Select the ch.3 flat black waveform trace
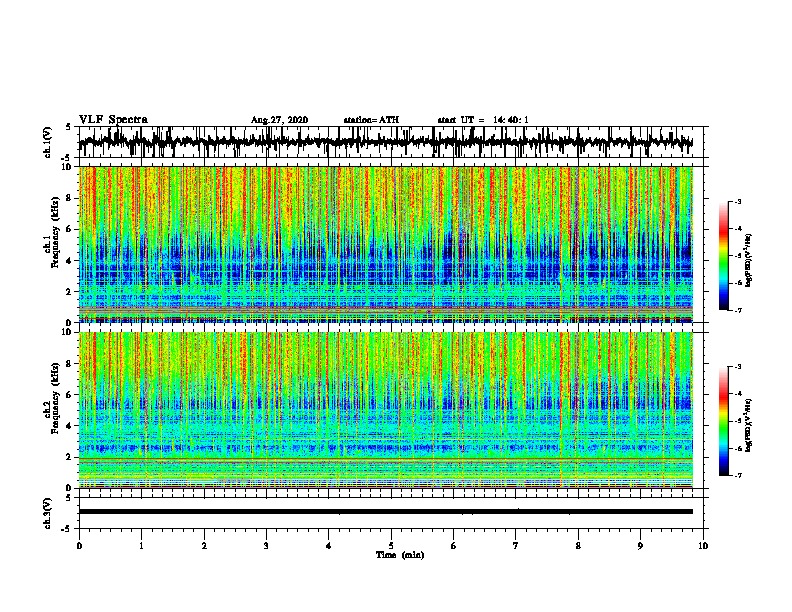Viewport: 792px width, 612px height. 386,512
